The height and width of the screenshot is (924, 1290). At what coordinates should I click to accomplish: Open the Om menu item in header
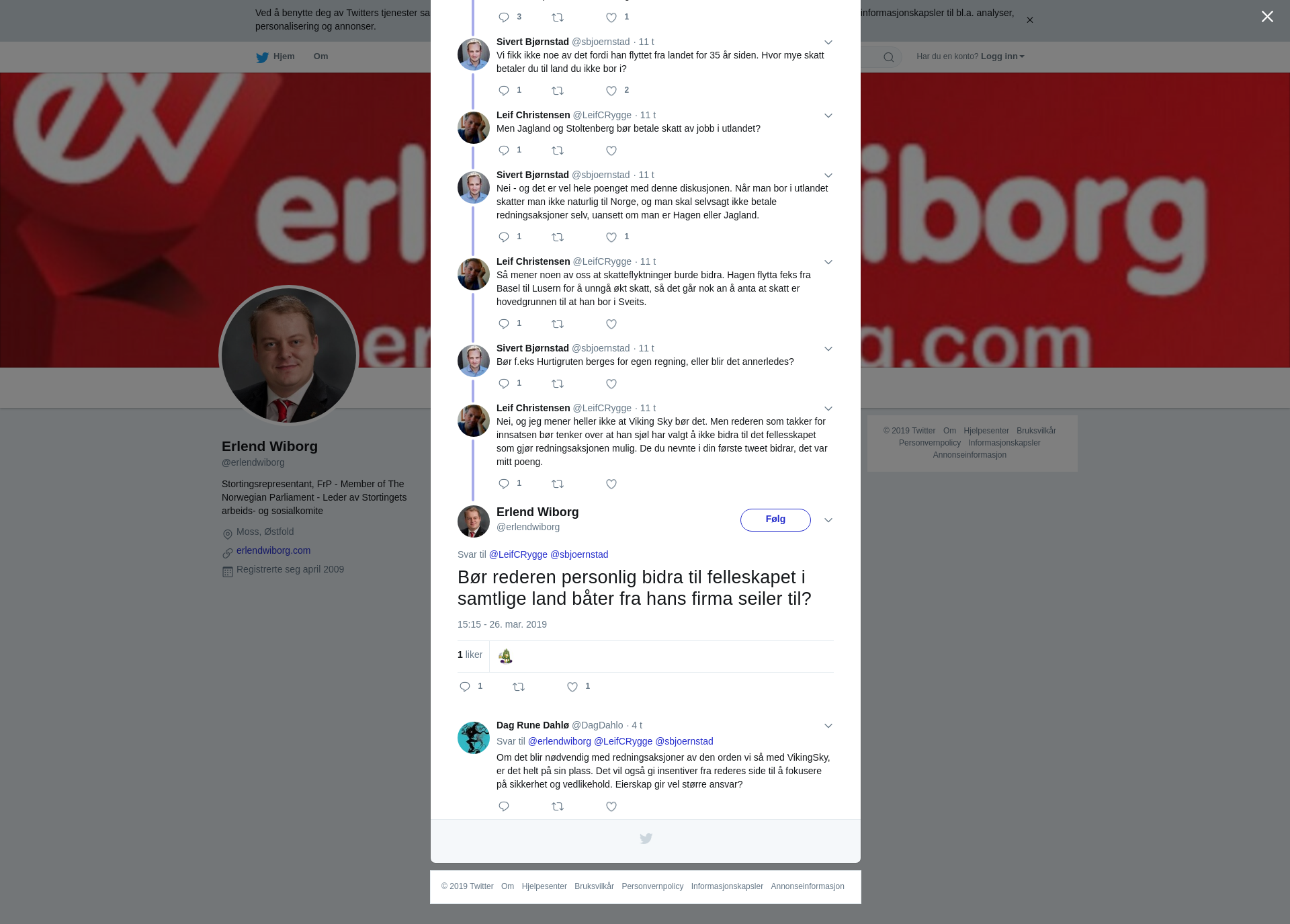tap(320, 56)
